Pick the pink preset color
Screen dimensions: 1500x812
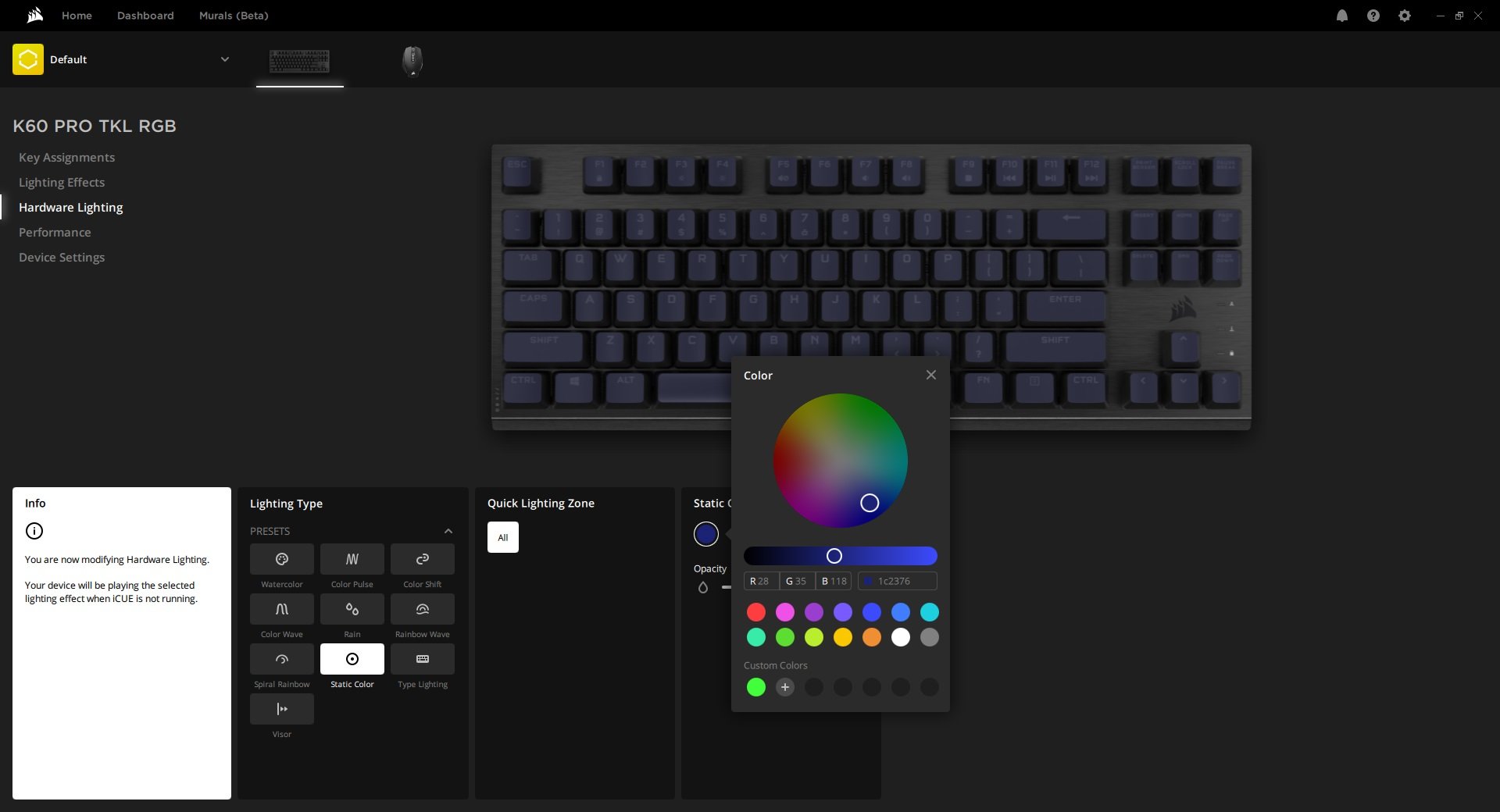point(785,612)
